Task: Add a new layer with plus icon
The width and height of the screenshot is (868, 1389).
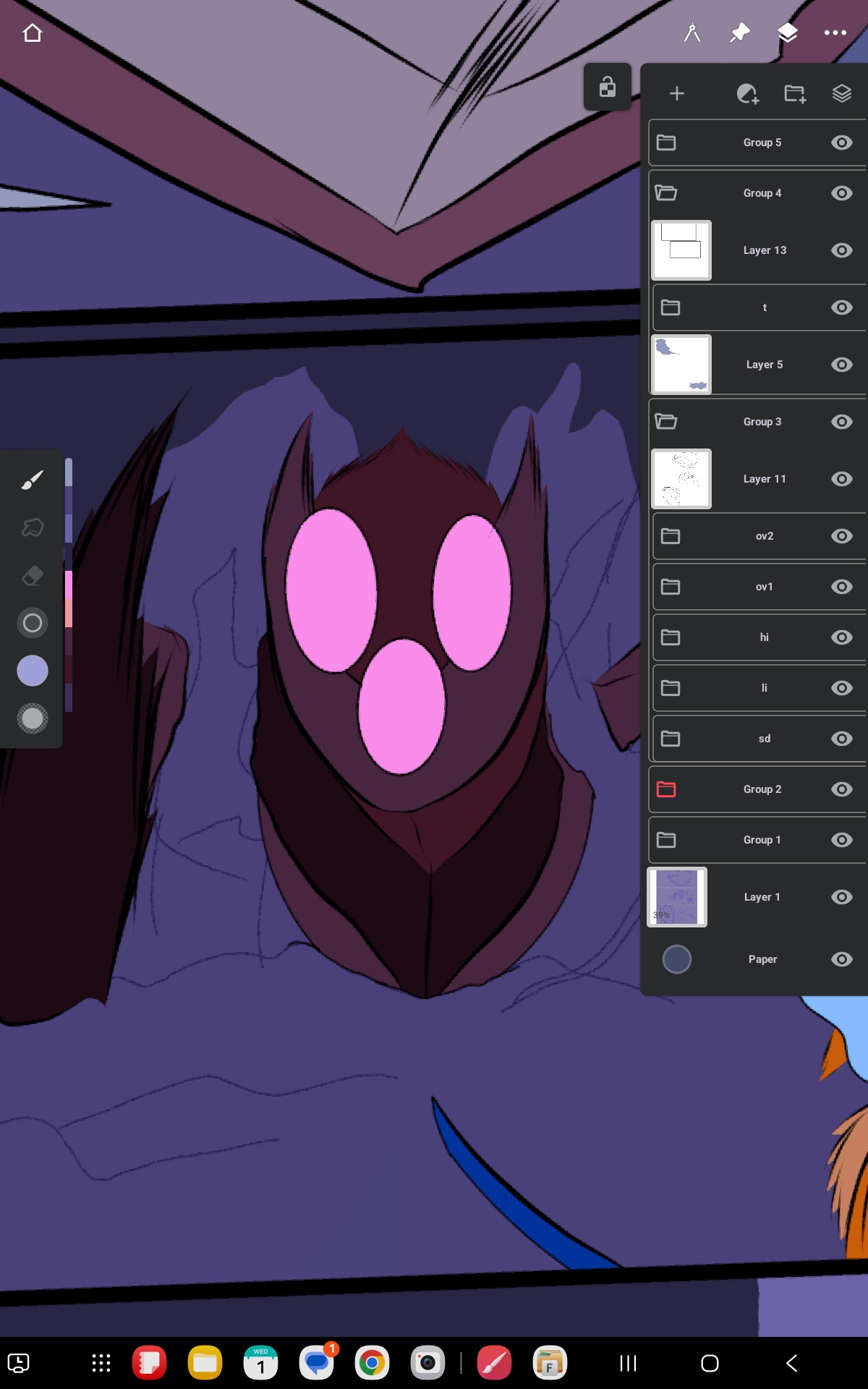Action: 676,94
